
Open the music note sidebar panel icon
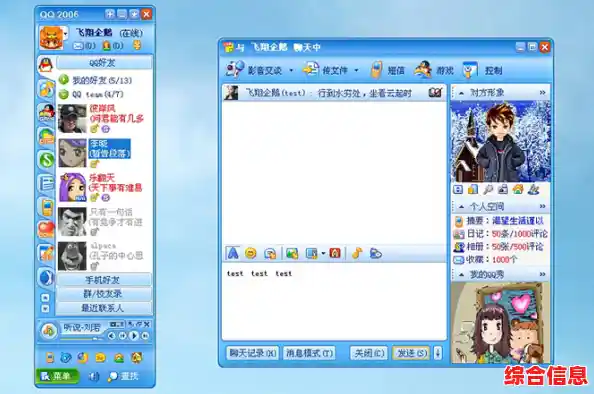pyautogui.click(x=47, y=89)
